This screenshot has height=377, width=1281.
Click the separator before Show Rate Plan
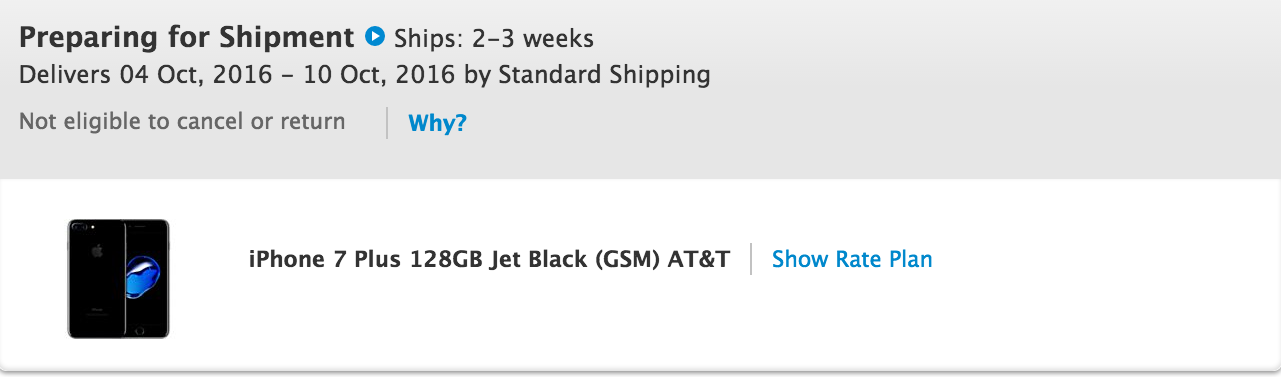pyautogui.click(x=751, y=259)
